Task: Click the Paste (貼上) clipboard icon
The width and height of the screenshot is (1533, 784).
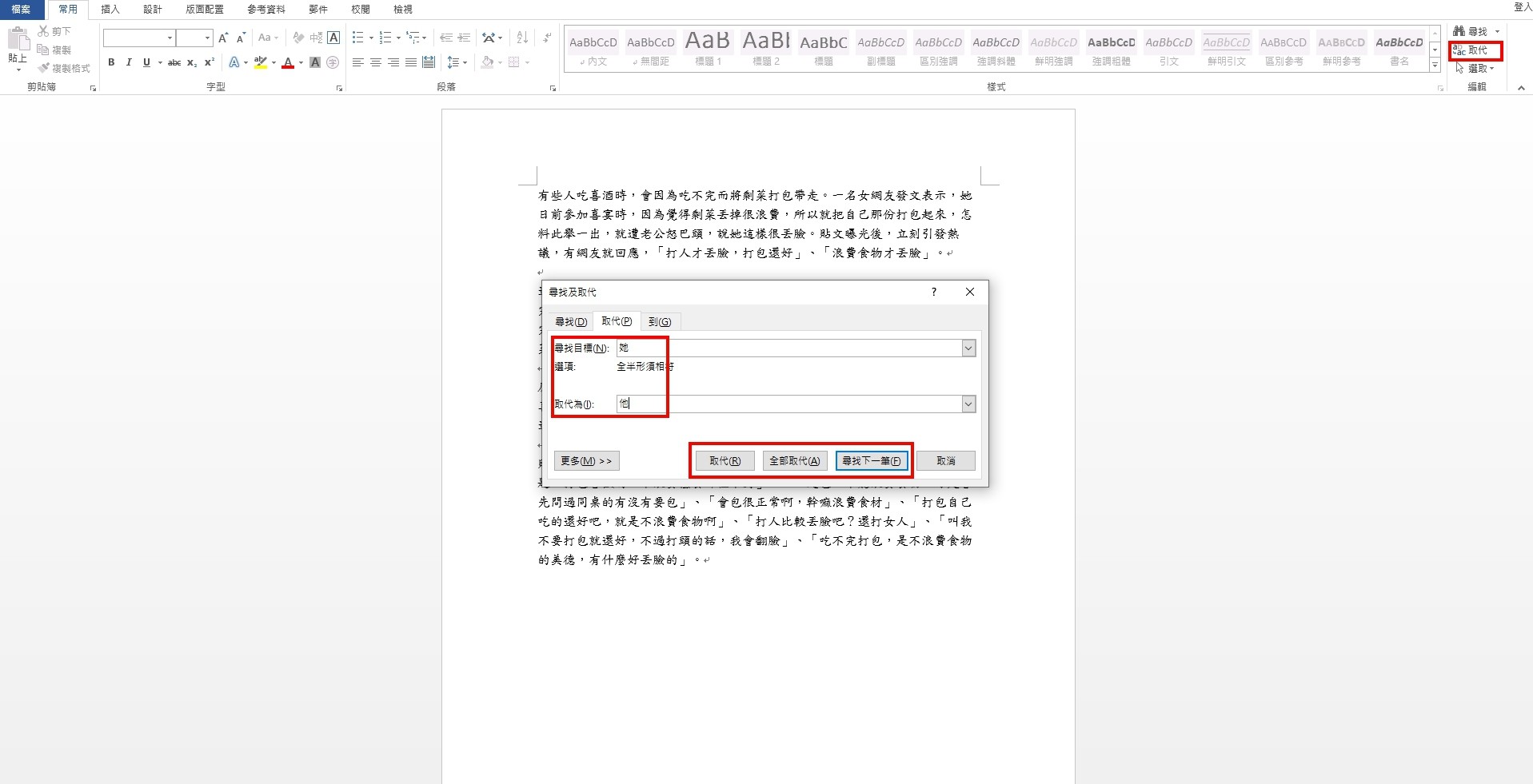Action: coord(18,38)
